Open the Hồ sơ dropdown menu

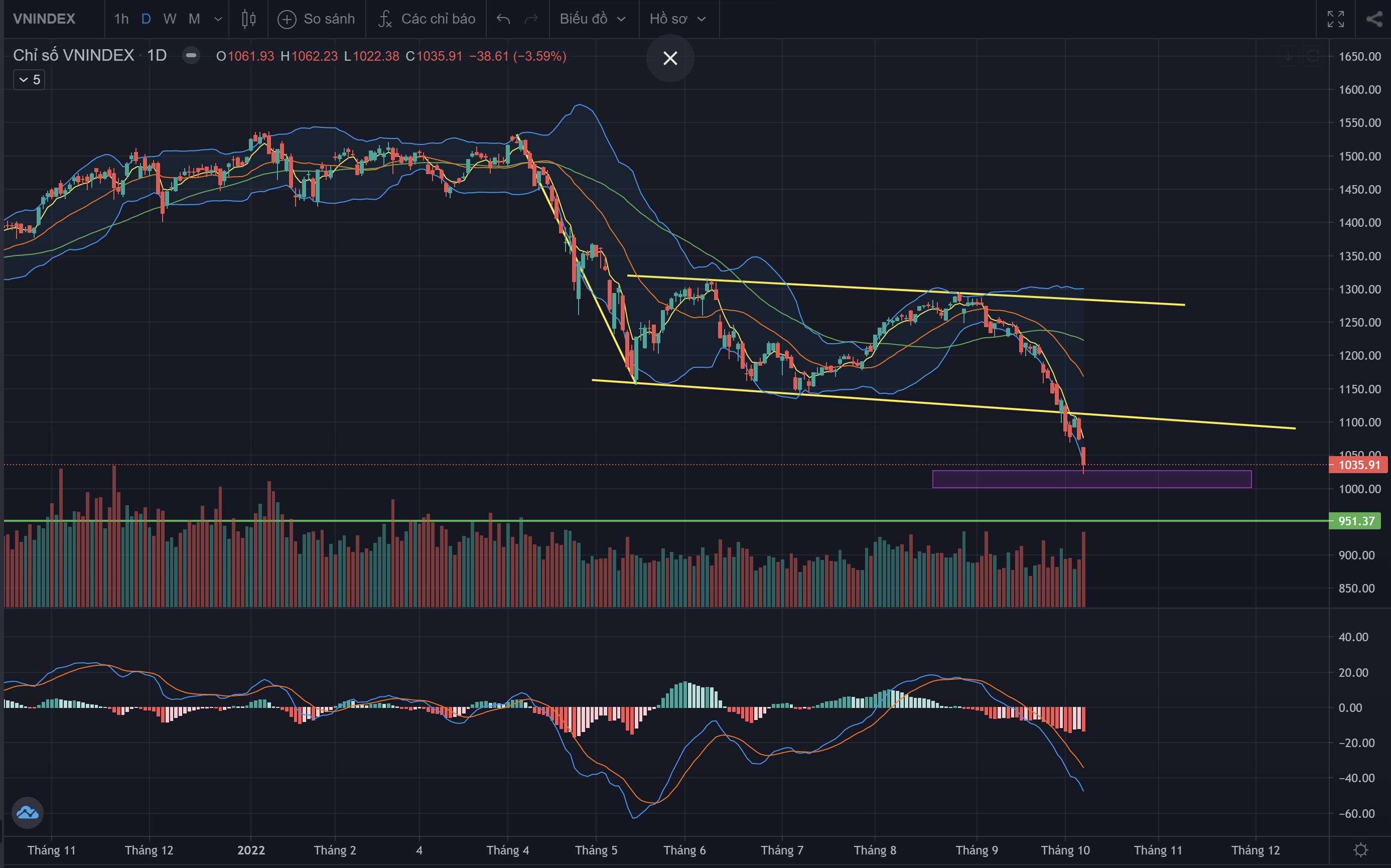click(x=678, y=19)
